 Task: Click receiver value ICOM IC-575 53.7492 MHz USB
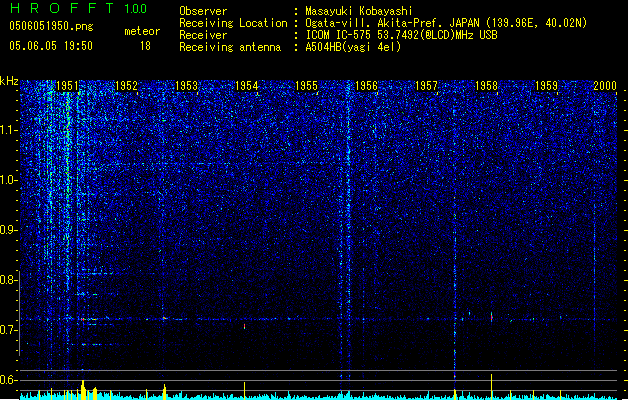pos(401,35)
